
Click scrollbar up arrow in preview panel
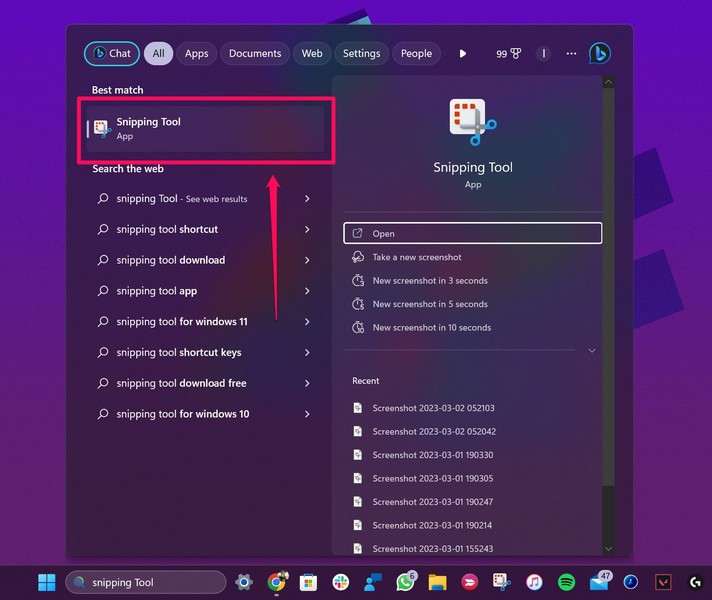coord(608,82)
